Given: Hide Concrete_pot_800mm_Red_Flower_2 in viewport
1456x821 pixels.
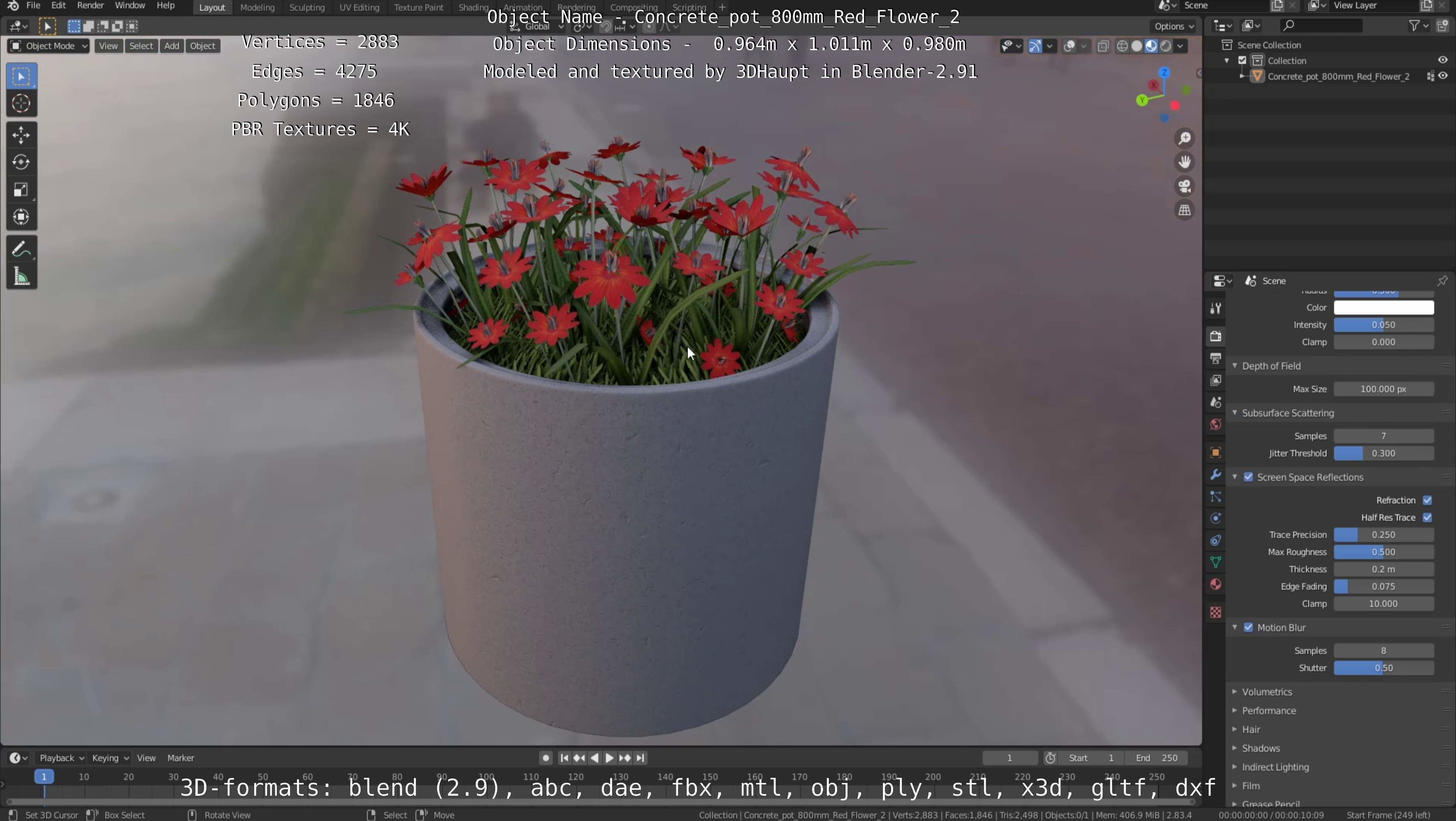Looking at the screenshot, I should click(x=1443, y=76).
